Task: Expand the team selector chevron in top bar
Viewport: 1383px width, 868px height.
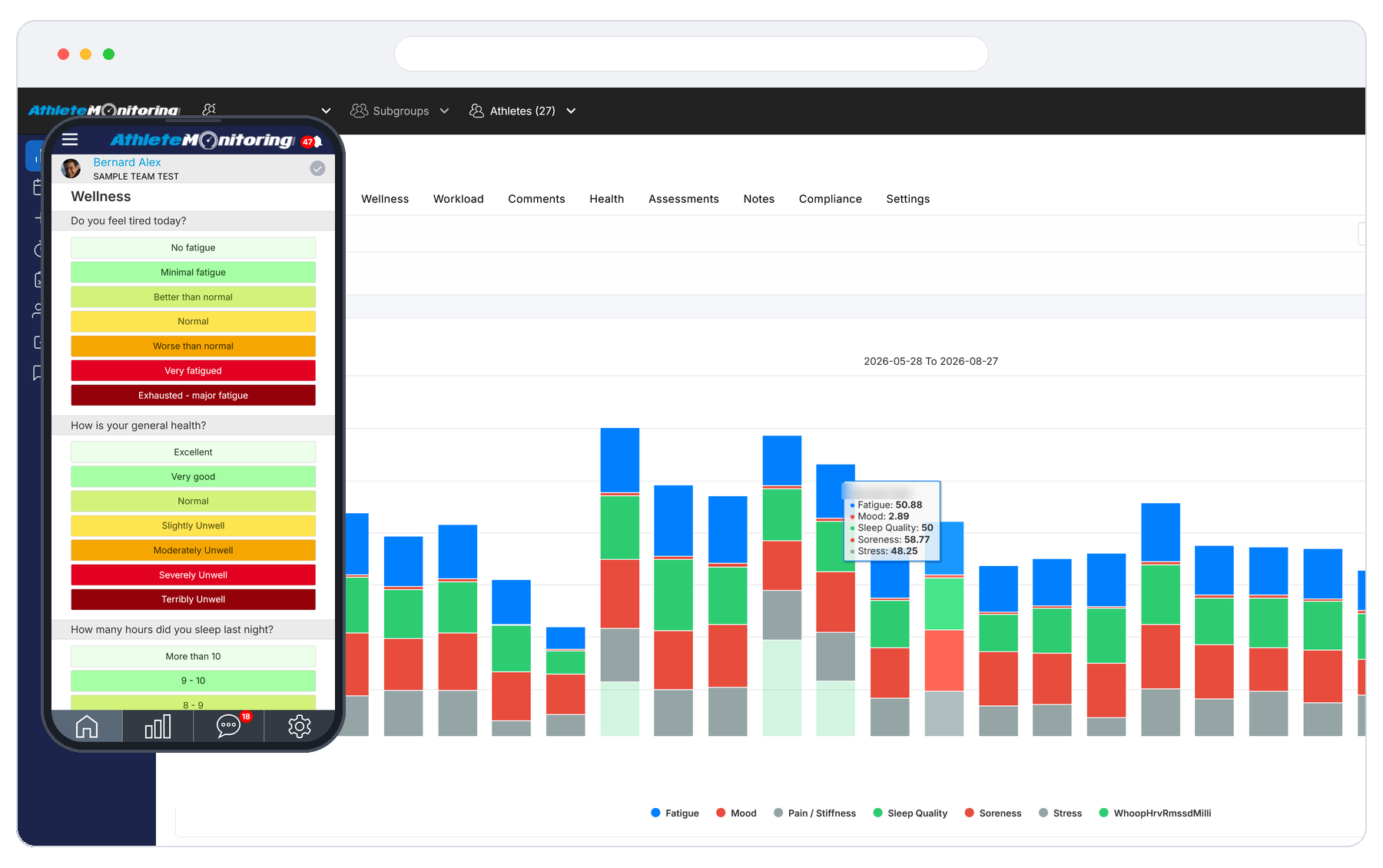Action: tap(326, 111)
